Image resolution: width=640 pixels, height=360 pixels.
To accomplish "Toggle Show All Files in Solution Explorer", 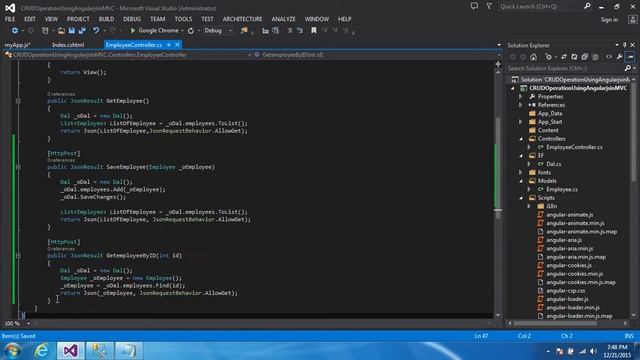I will [x=595, y=57].
